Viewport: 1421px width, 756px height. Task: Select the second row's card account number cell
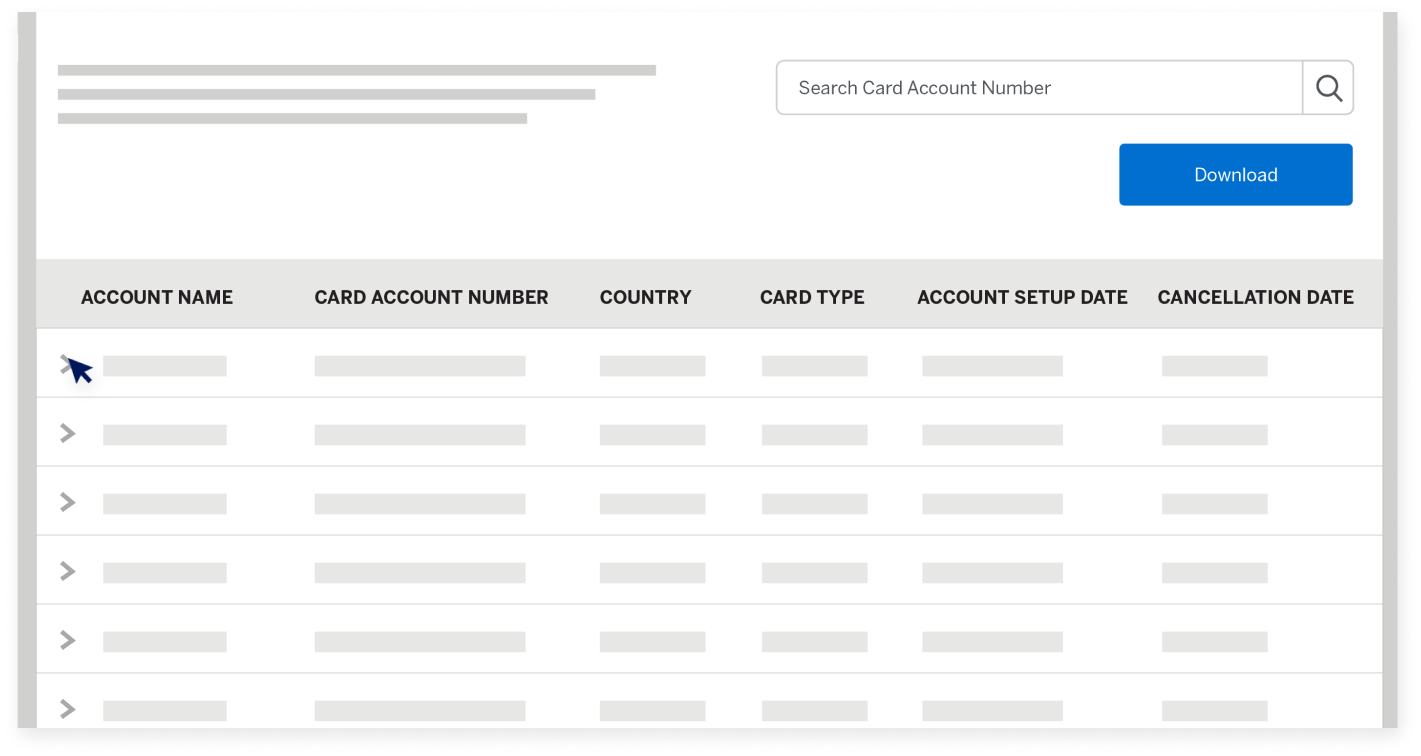pyautogui.click(x=420, y=435)
